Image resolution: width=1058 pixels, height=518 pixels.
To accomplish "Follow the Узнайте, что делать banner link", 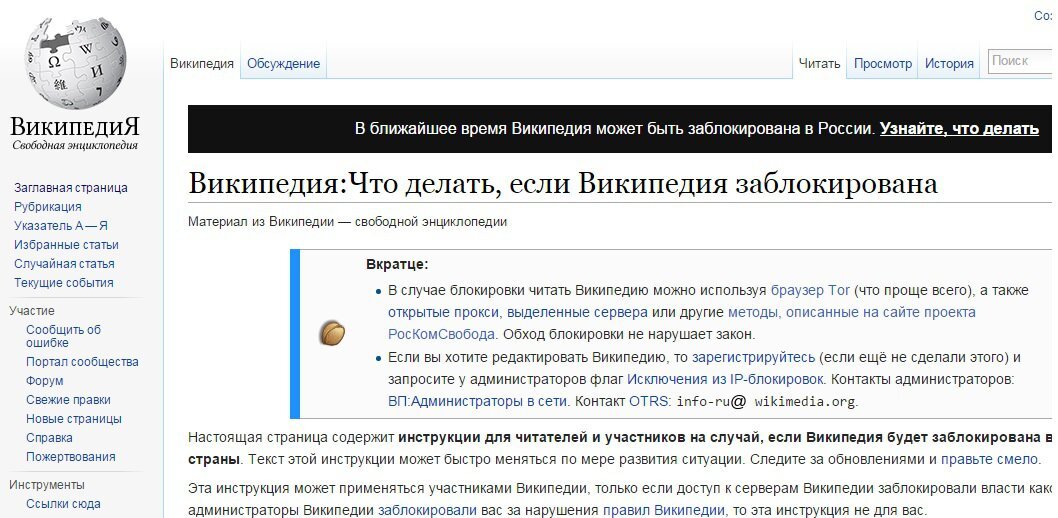I will [959, 129].
